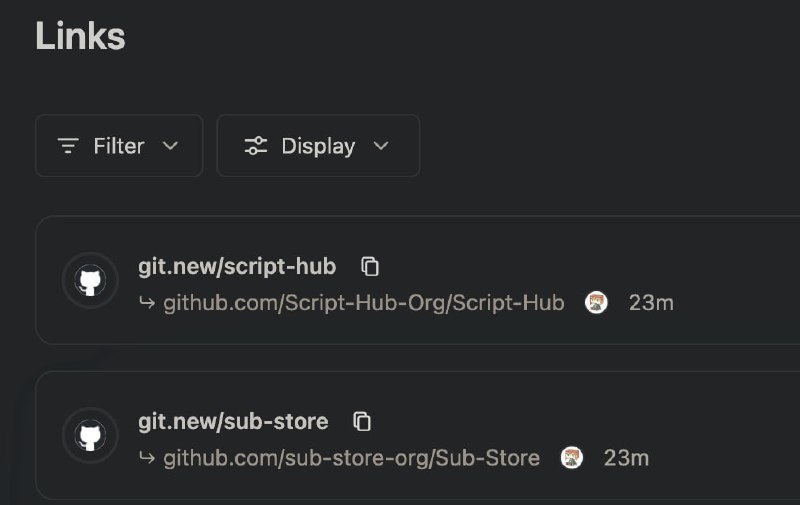Image resolution: width=800 pixels, height=505 pixels.
Task: Copy the git.new/script-hub short link
Action: [x=370, y=266]
